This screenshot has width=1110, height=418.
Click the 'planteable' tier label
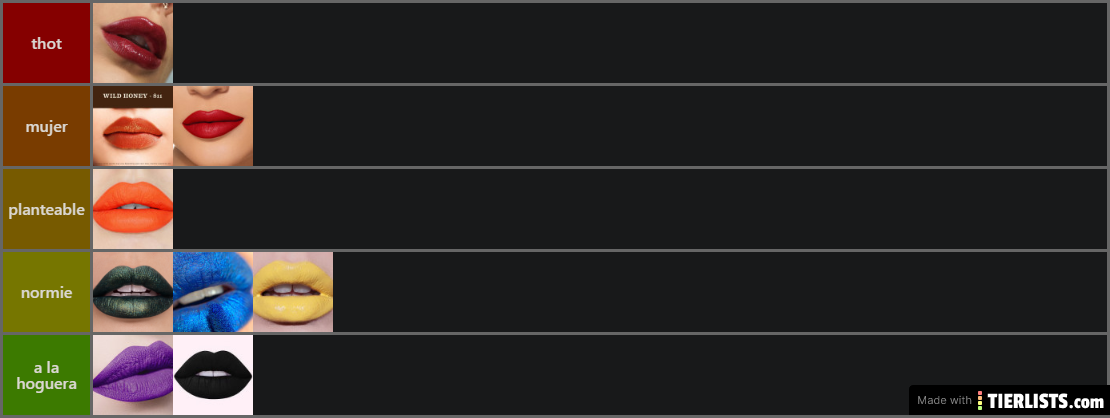tap(47, 209)
